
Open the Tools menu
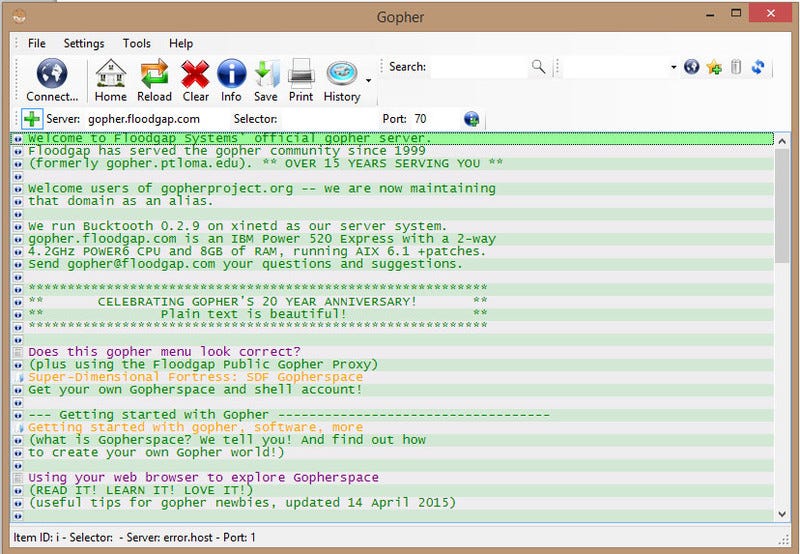tap(137, 43)
